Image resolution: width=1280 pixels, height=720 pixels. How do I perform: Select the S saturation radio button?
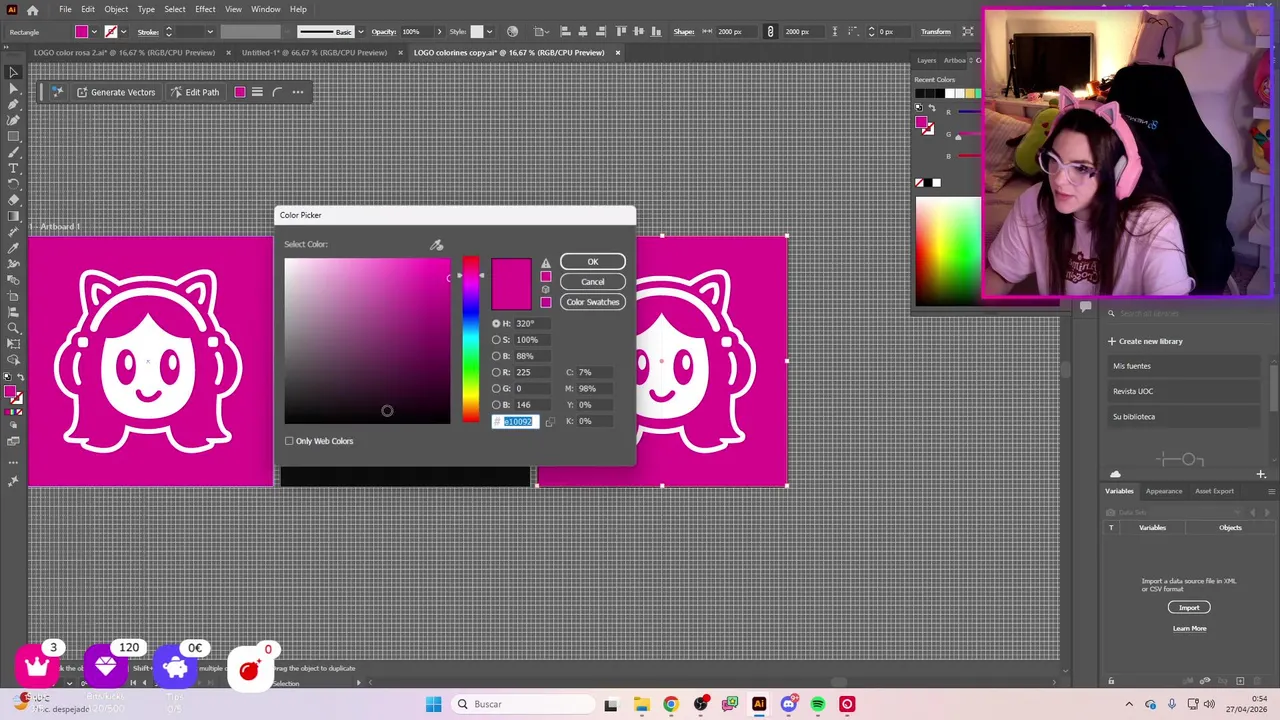coord(496,340)
